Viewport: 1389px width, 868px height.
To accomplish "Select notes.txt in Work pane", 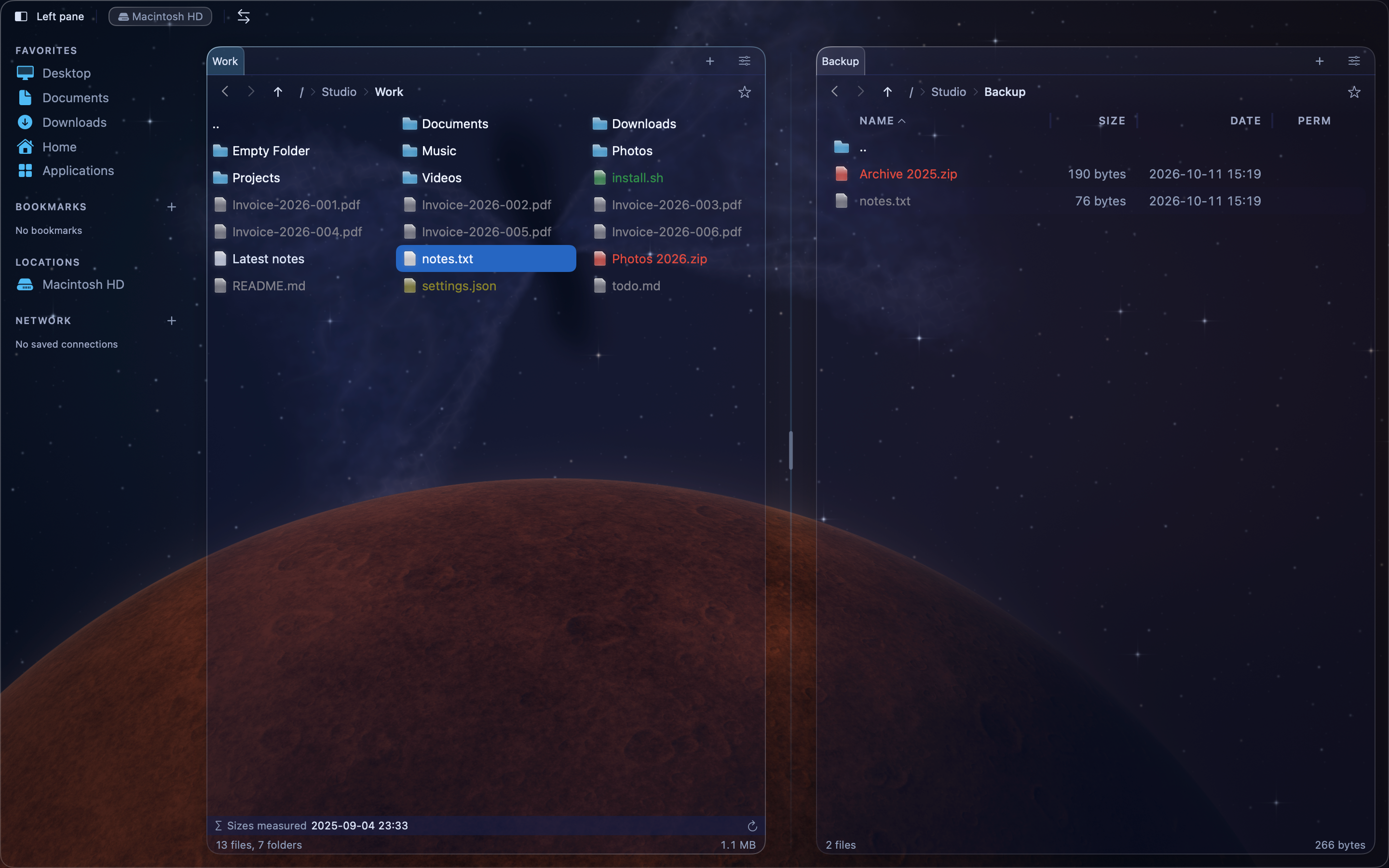I will [x=486, y=259].
